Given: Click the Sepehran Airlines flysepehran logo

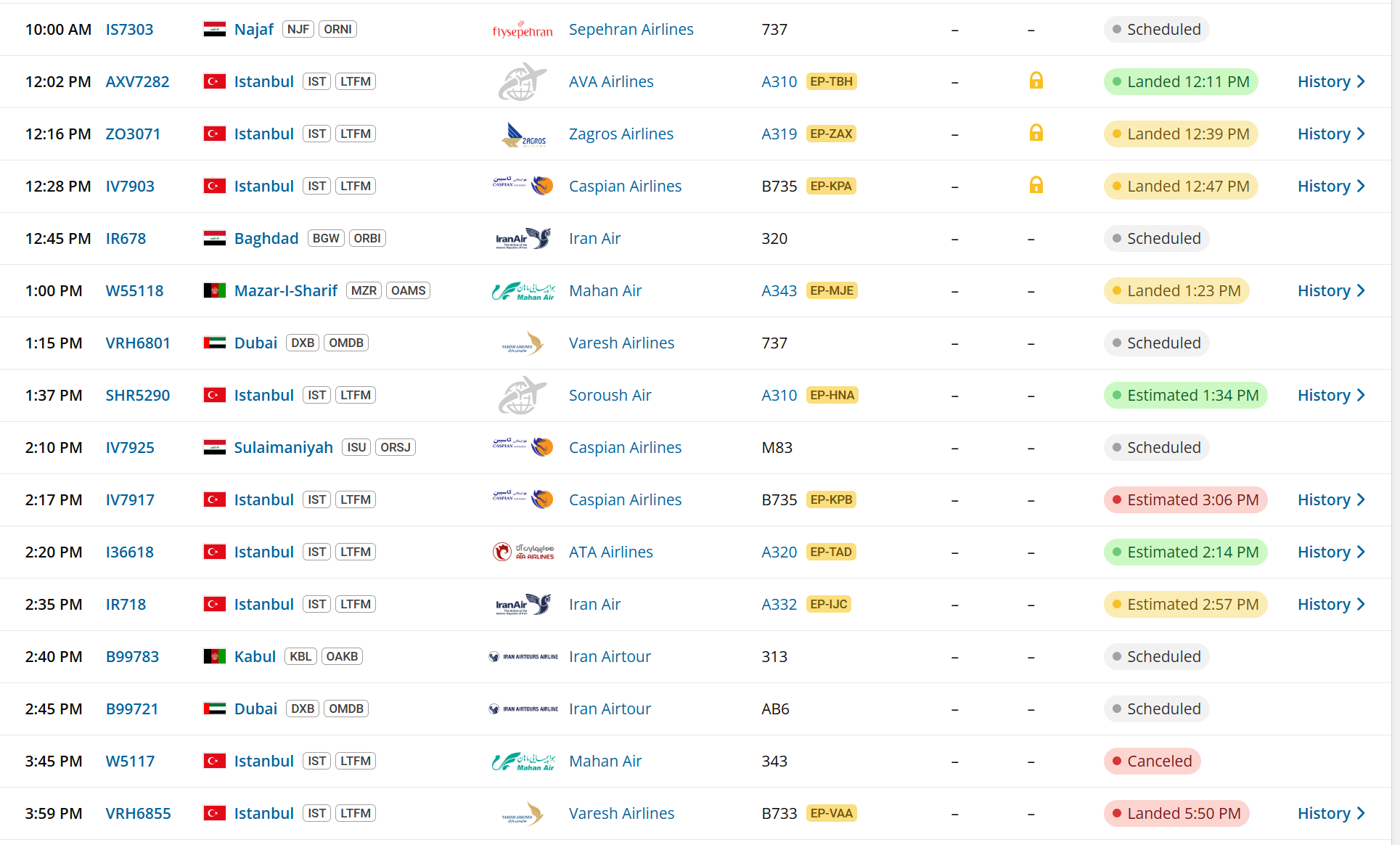Looking at the screenshot, I should coord(523,30).
